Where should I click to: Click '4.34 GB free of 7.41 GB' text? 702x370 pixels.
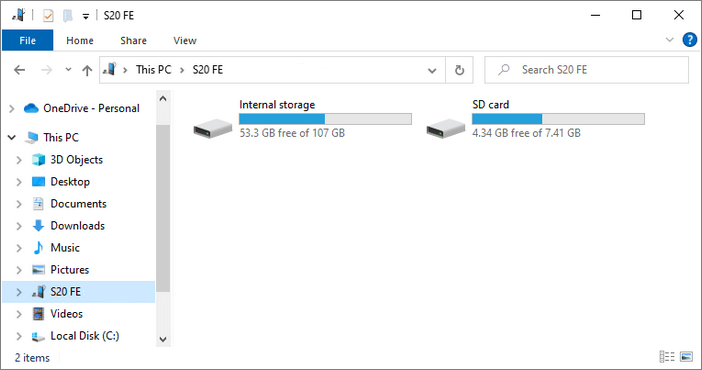526,133
